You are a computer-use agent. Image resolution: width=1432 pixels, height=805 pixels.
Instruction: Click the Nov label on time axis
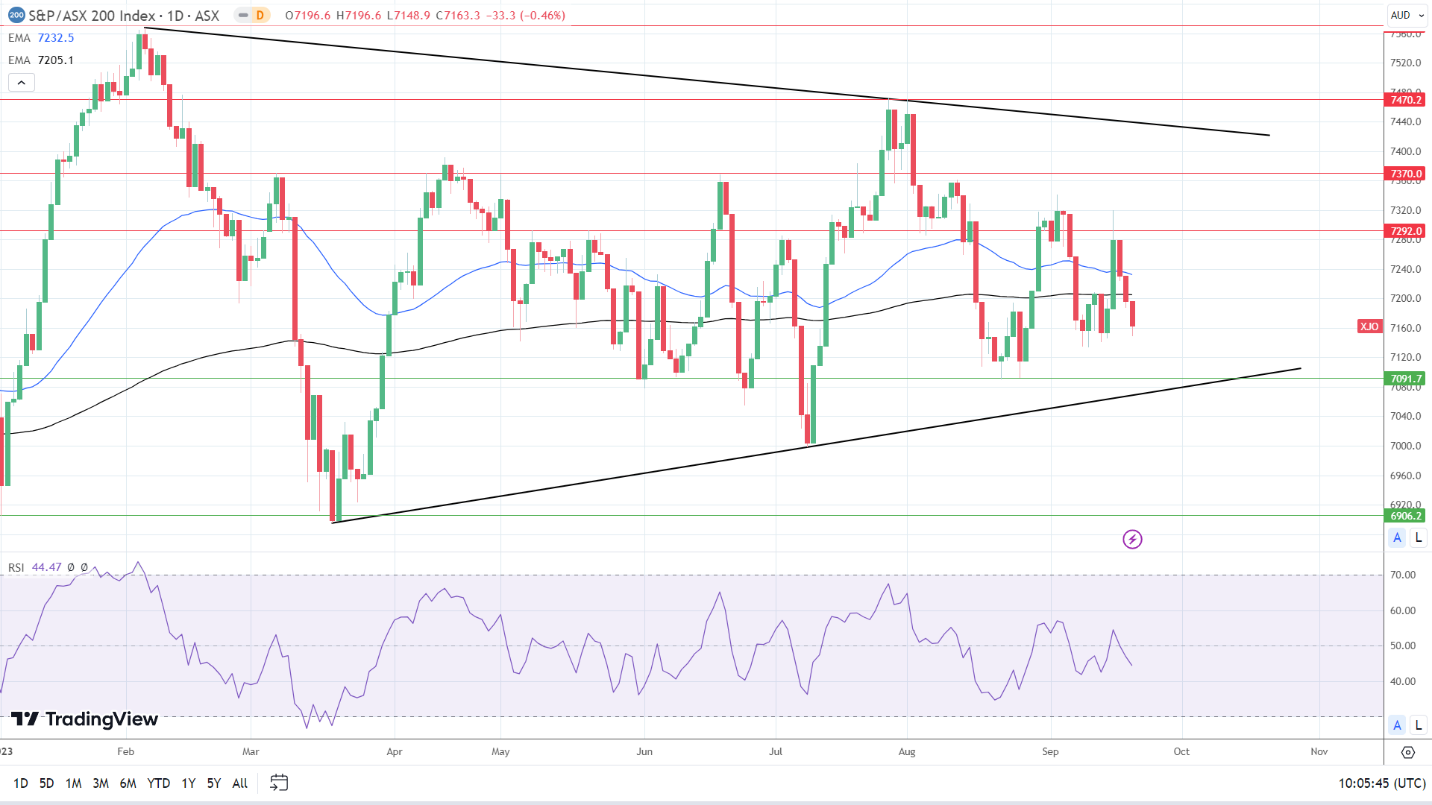(x=1318, y=750)
